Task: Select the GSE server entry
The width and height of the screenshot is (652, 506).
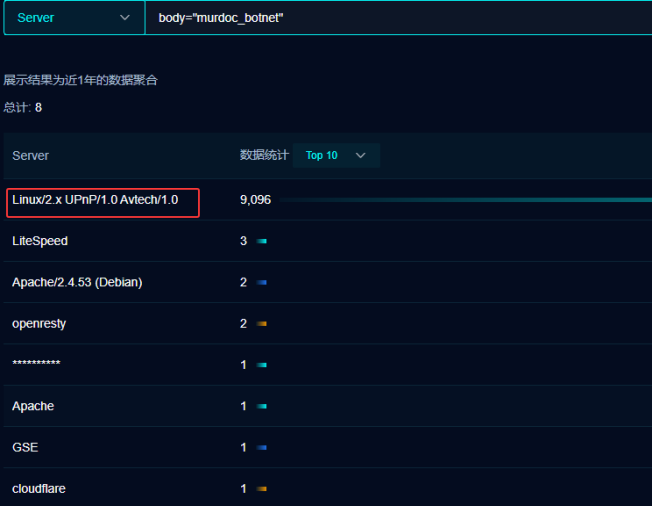Action: [25, 447]
